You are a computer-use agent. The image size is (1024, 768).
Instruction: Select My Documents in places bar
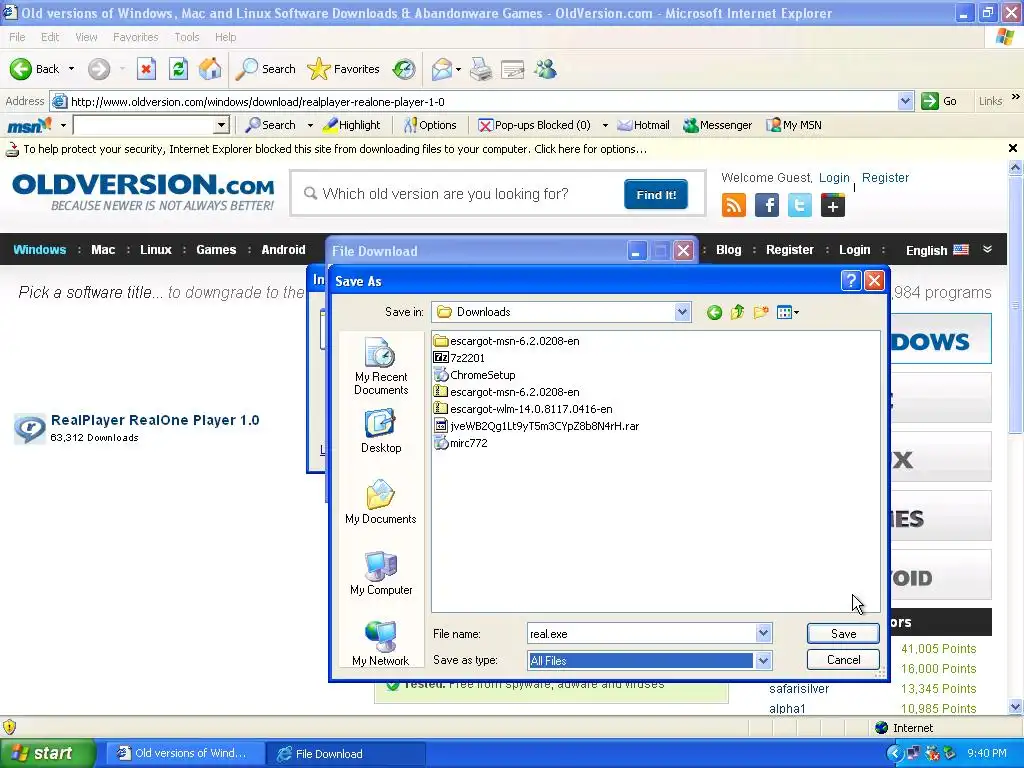pos(381,502)
